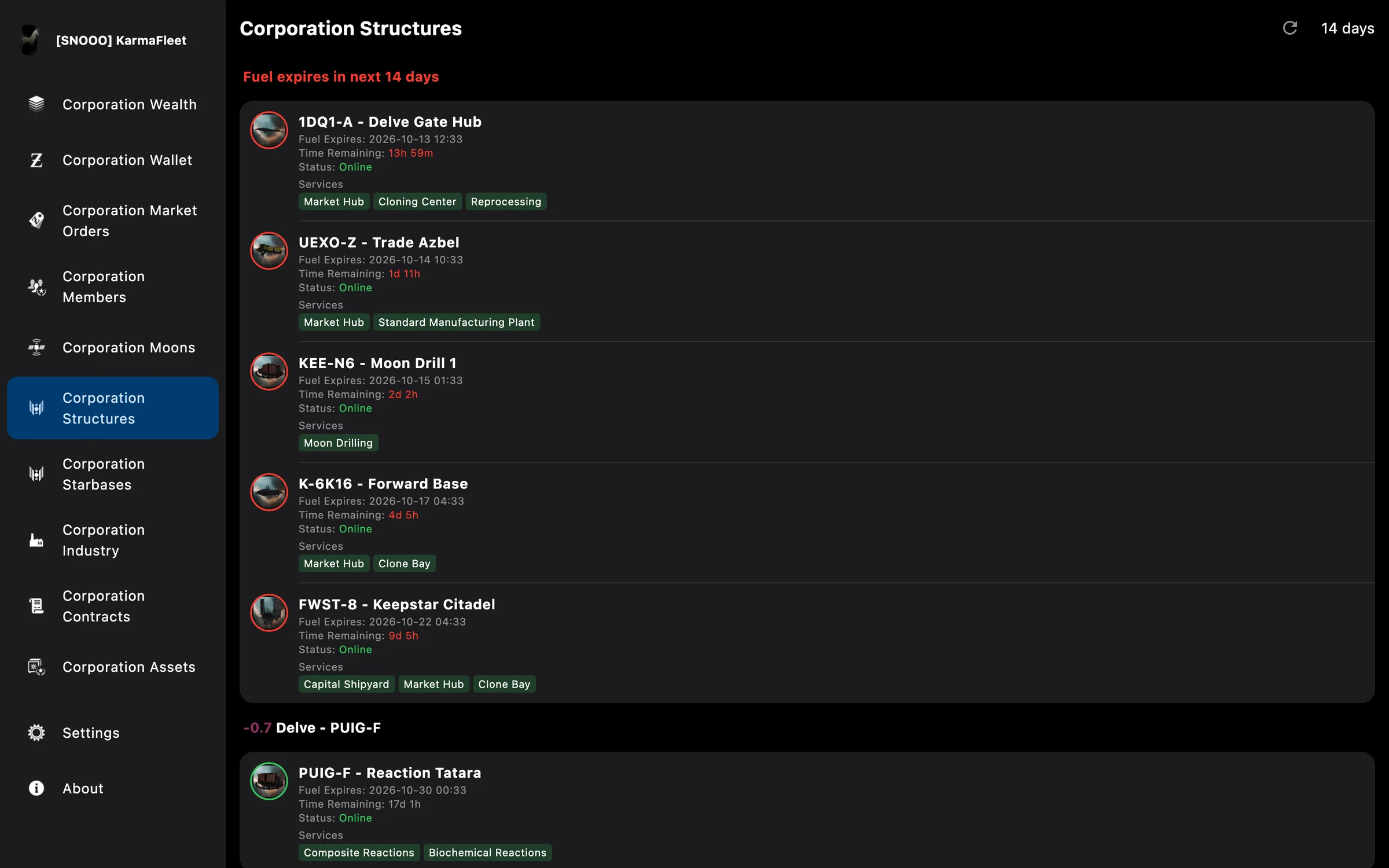Click the Capital Shipyard service tag
Image resolution: width=1389 pixels, height=868 pixels.
tap(347, 684)
